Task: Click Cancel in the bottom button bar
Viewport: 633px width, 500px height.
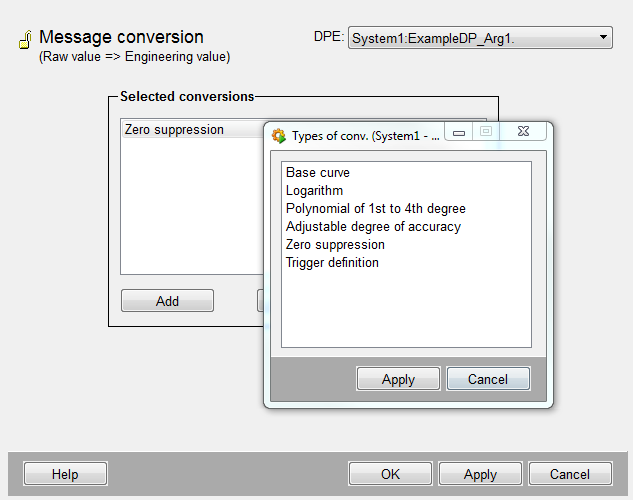Action: pos(570,474)
